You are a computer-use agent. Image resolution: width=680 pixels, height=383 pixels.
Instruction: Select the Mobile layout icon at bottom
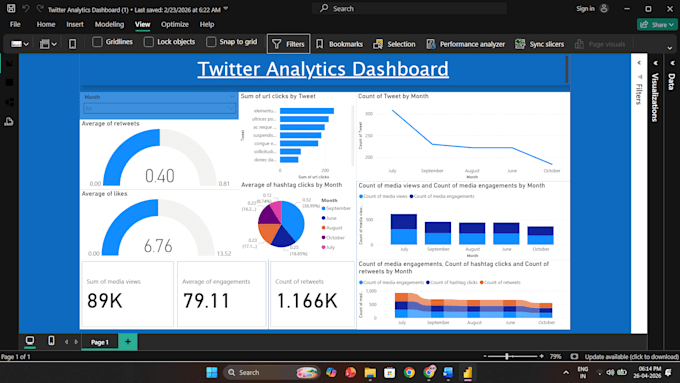pos(51,341)
